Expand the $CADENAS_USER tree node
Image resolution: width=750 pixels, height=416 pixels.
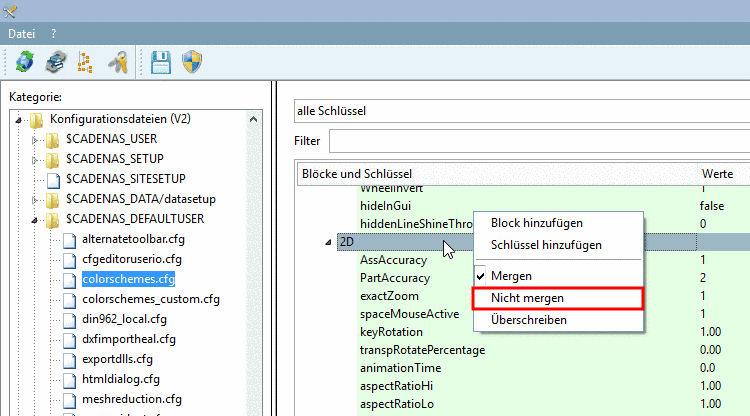(35, 140)
